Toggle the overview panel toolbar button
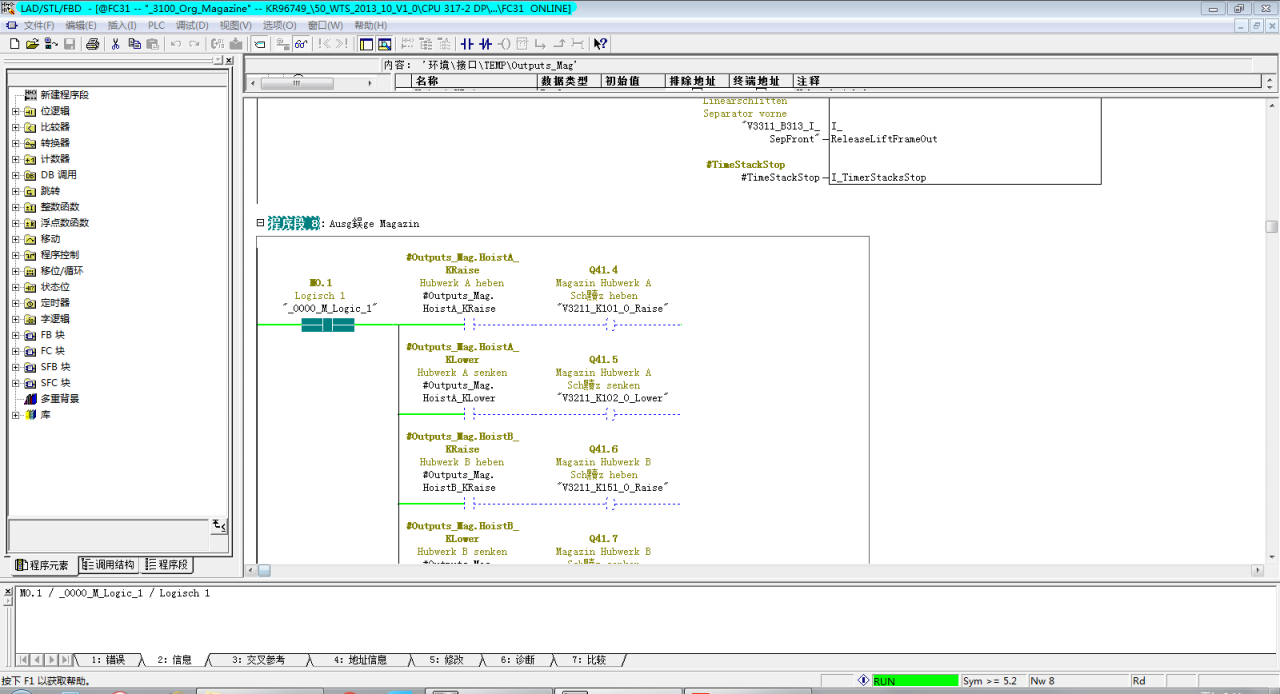 [366, 44]
